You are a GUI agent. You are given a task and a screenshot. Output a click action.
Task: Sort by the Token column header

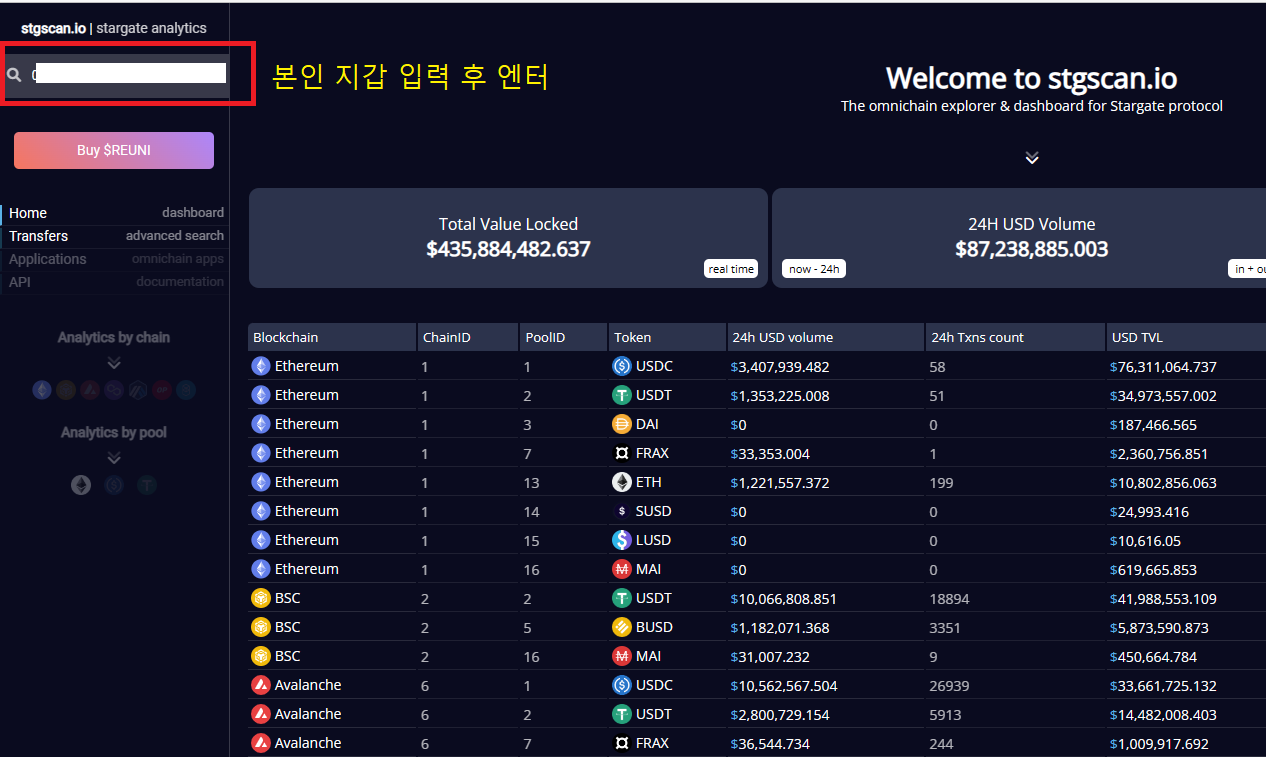point(667,337)
